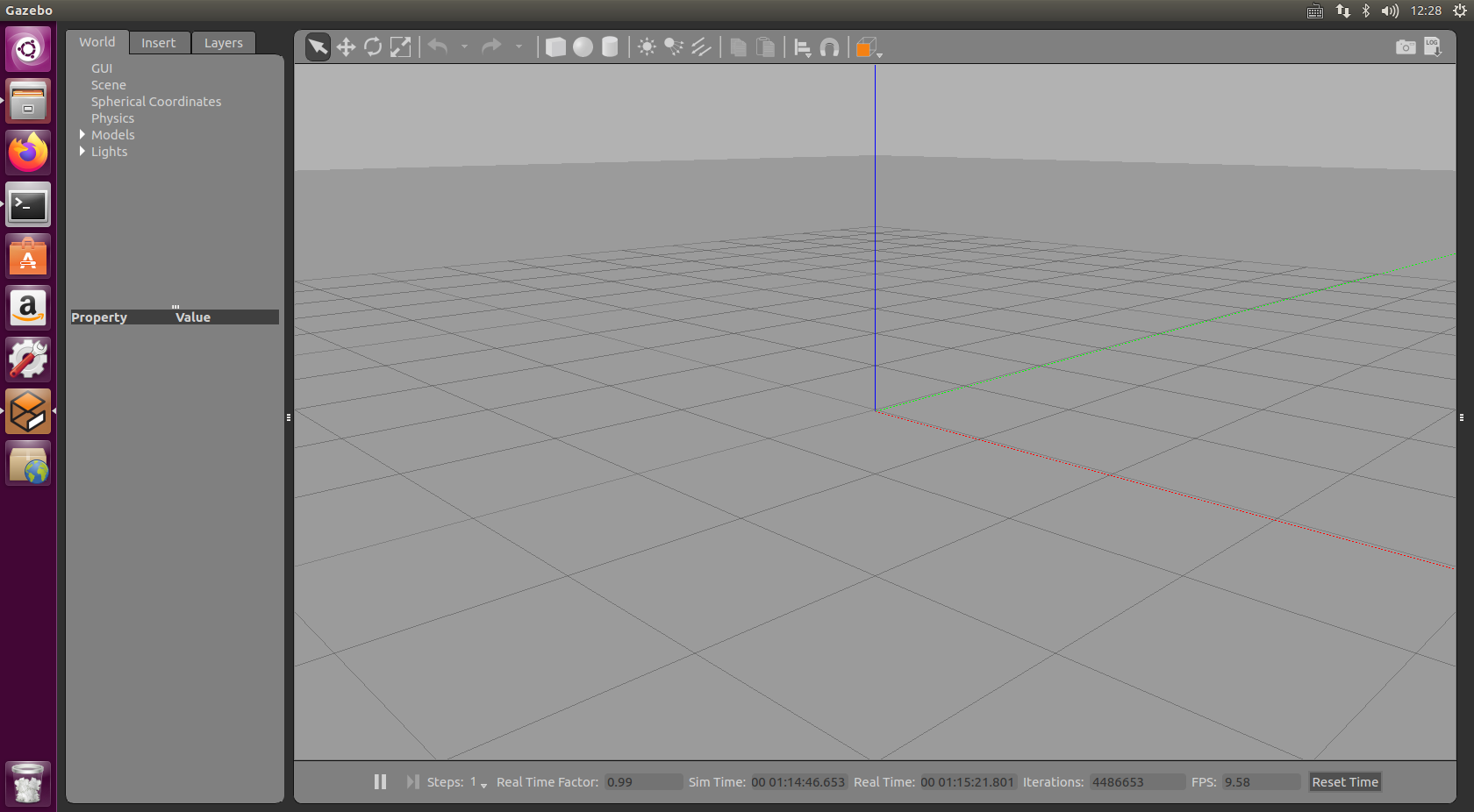Switch to the Insert tab
The image size is (1474, 812).
point(159,43)
